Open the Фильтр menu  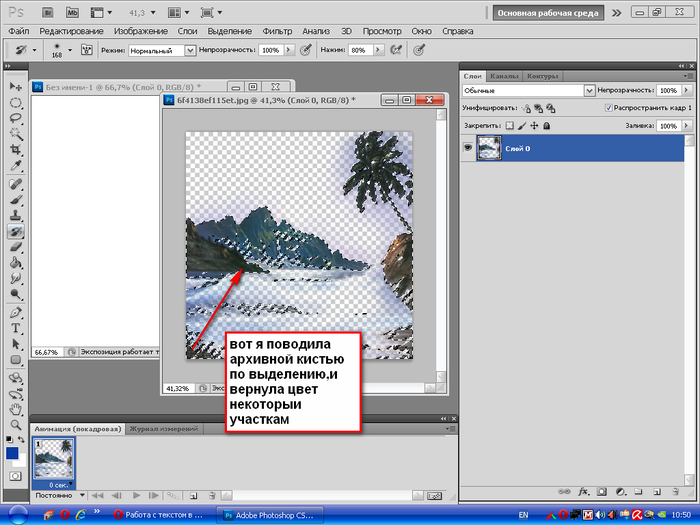click(277, 31)
